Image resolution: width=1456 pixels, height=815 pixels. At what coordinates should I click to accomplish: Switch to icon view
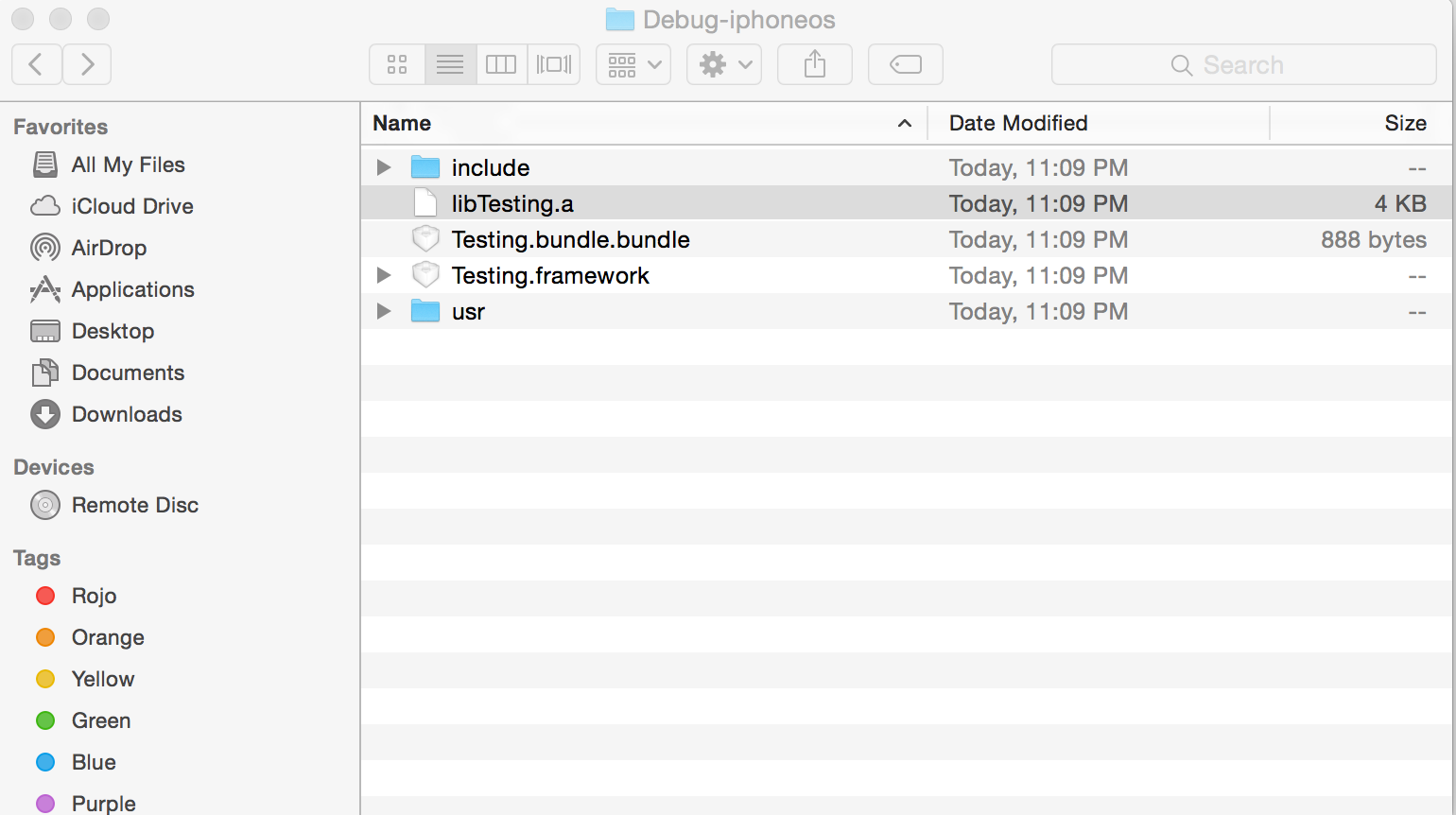pyautogui.click(x=397, y=64)
